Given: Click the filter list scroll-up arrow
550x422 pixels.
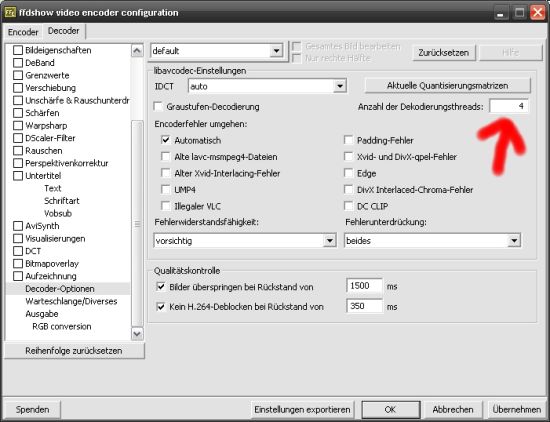Looking at the screenshot, I should [137, 51].
